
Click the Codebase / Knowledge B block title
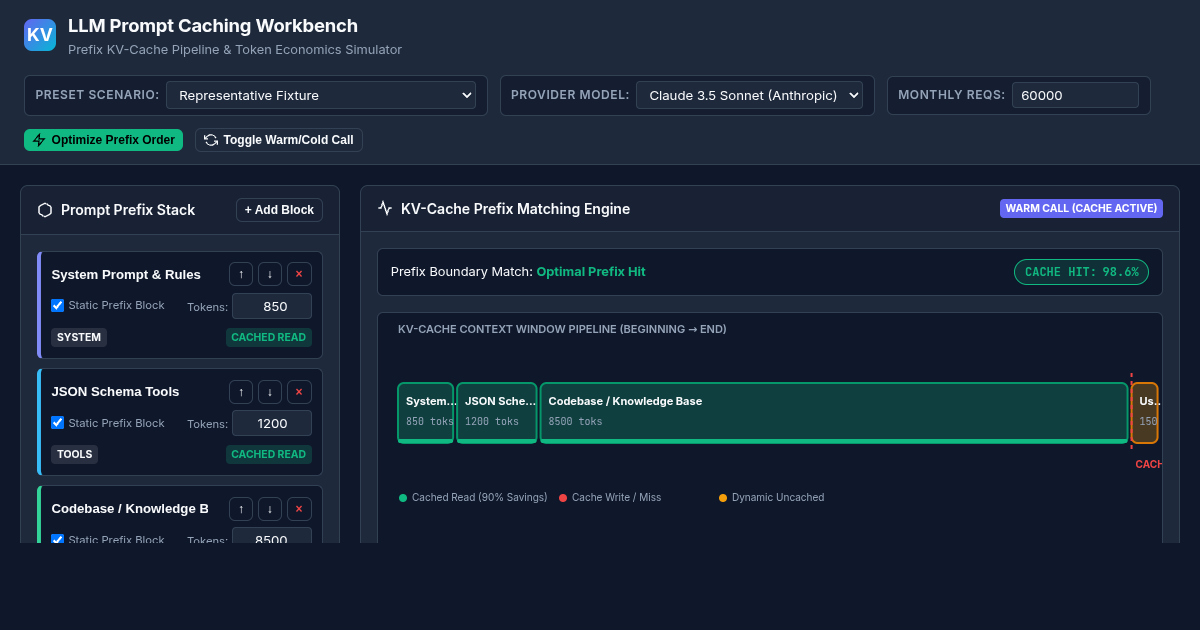click(130, 508)
